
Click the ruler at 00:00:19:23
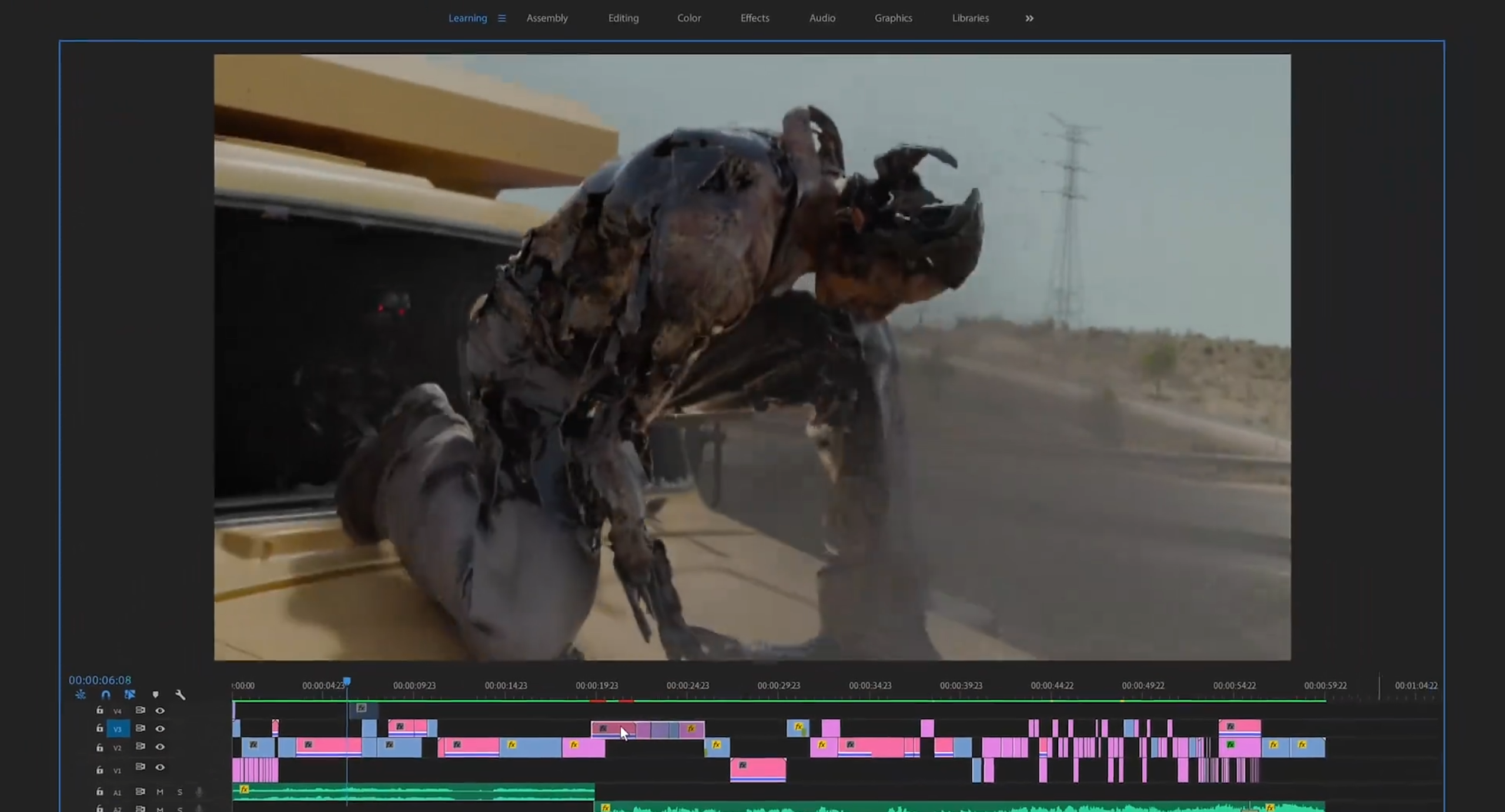tap(597, 686)
